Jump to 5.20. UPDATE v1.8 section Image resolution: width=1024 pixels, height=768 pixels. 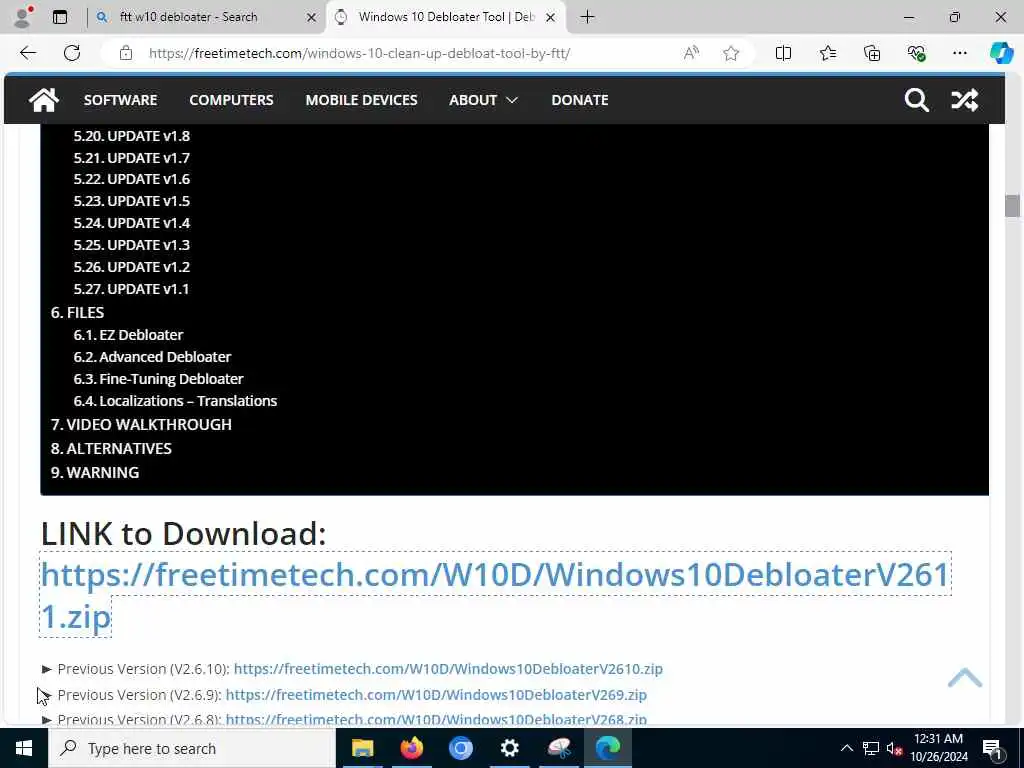[x=132, y=136]
